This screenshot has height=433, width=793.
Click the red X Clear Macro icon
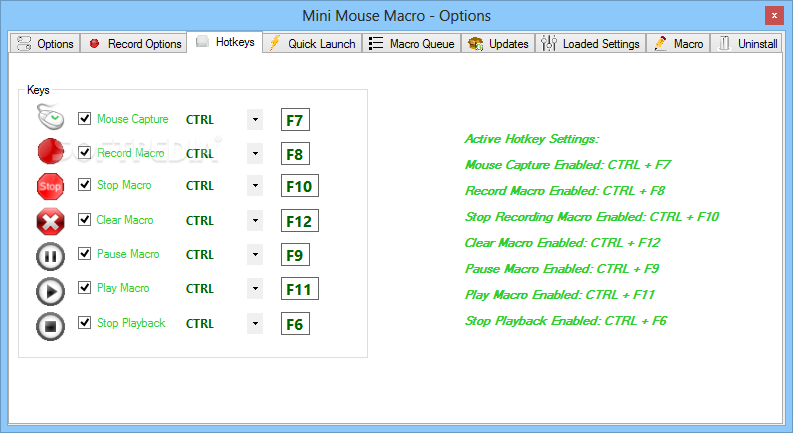51,221
